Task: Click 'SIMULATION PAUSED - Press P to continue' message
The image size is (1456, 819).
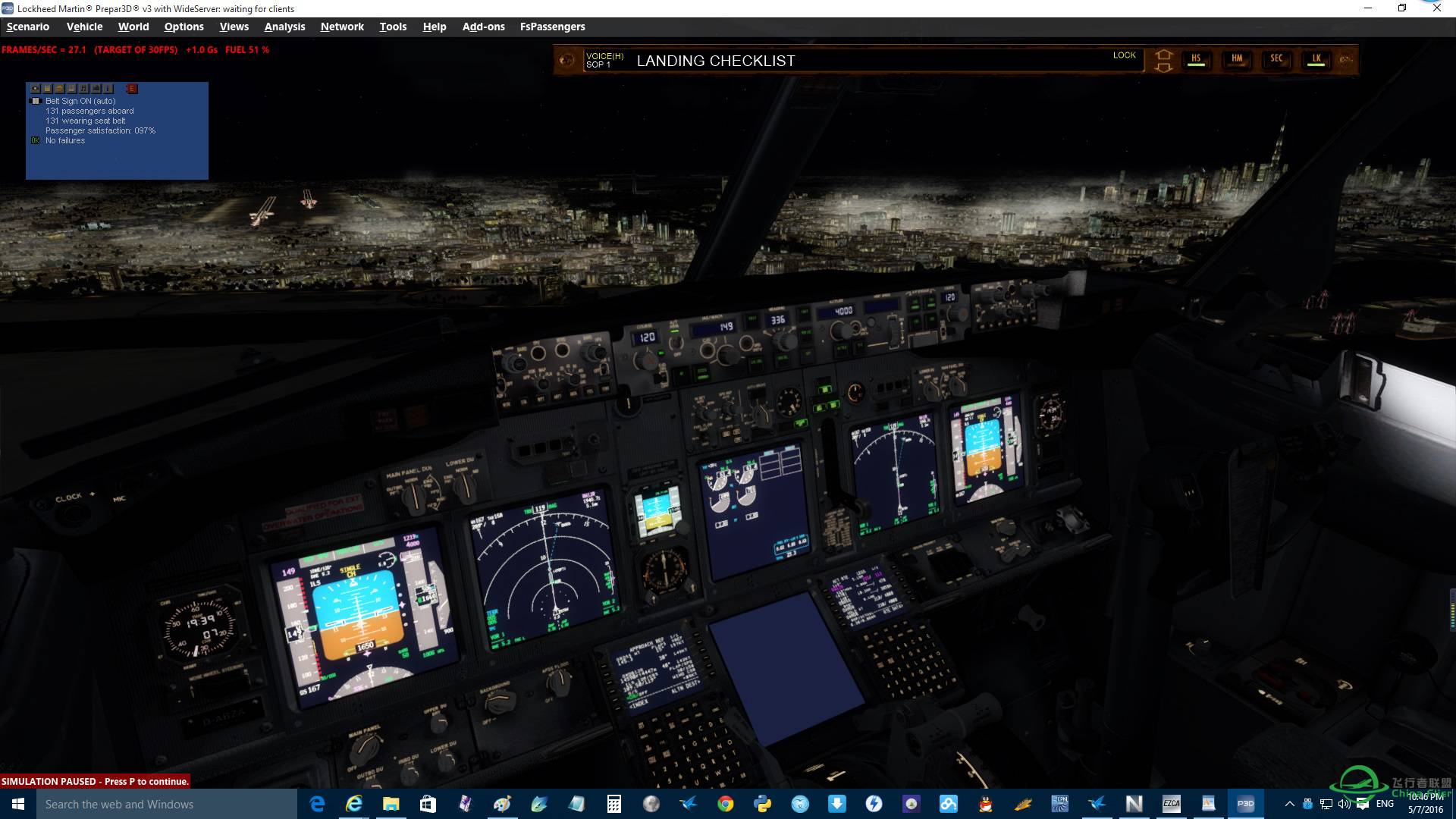Action: (95, 781)
